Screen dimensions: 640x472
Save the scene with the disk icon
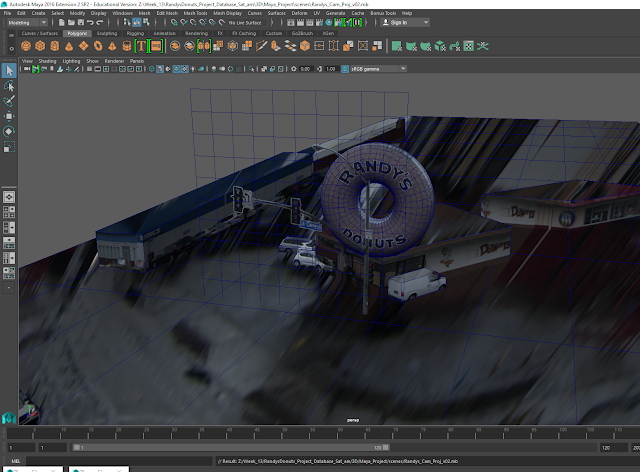pos(81,22)
